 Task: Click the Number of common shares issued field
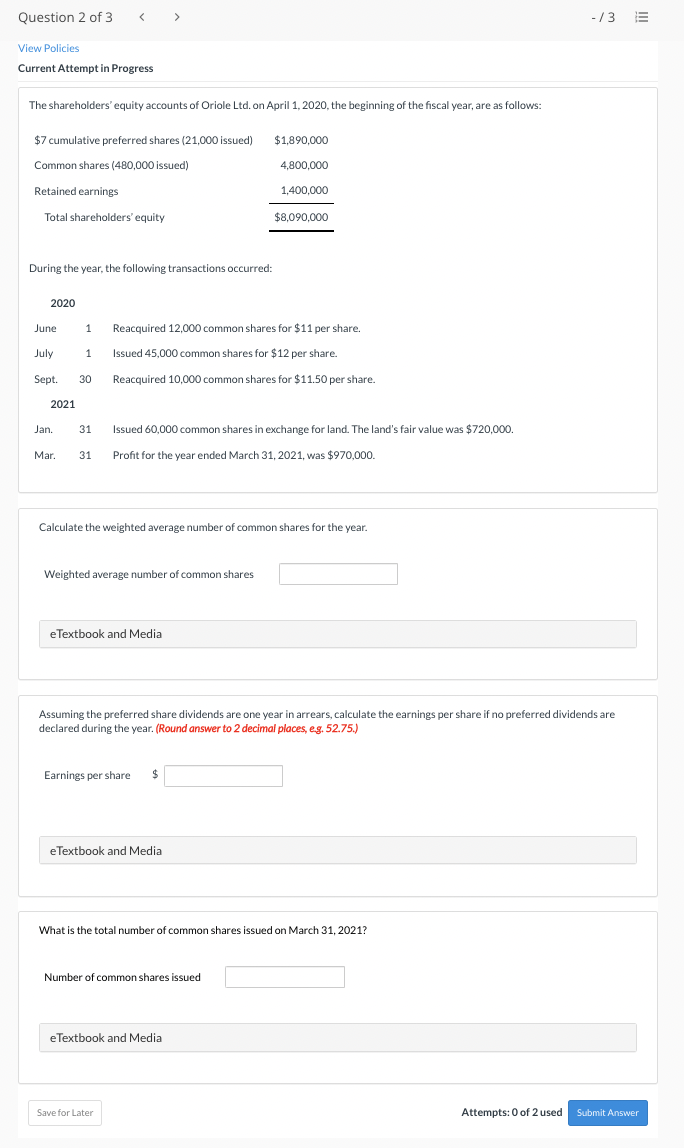[x=284, y=977]
